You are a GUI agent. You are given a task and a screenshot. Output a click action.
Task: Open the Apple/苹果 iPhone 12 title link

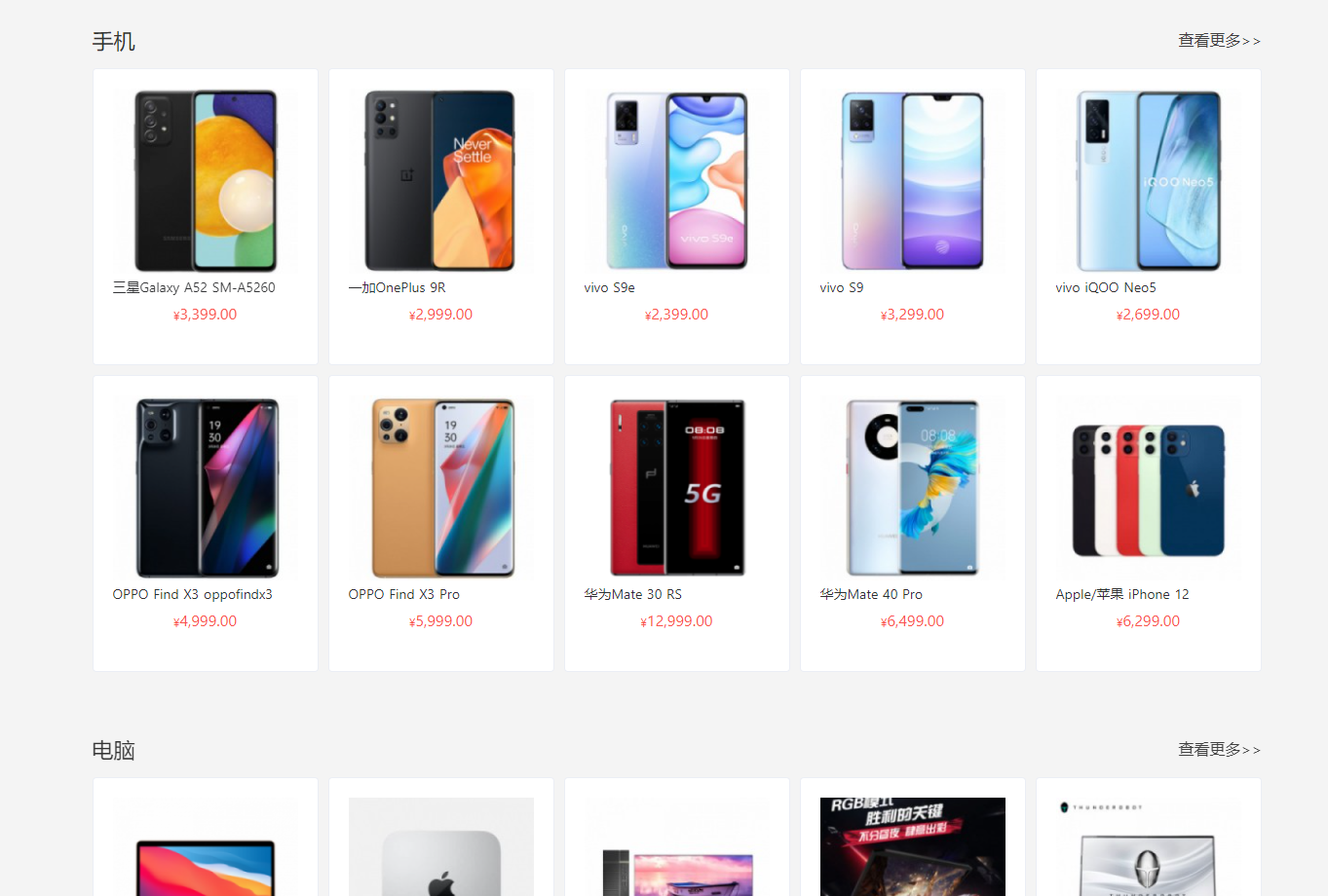point(1122,594)
